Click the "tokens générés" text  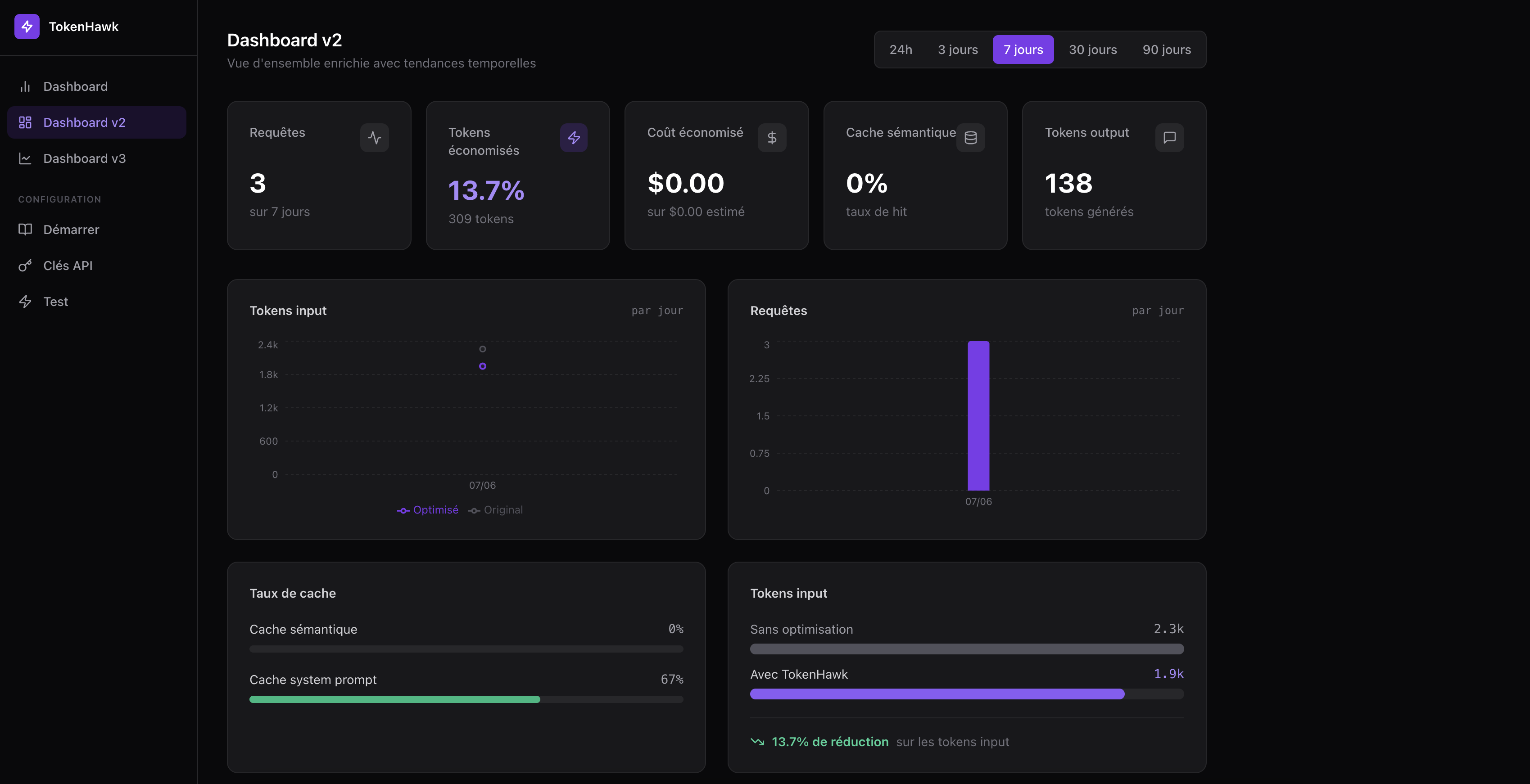click(x=1089, y=212)
